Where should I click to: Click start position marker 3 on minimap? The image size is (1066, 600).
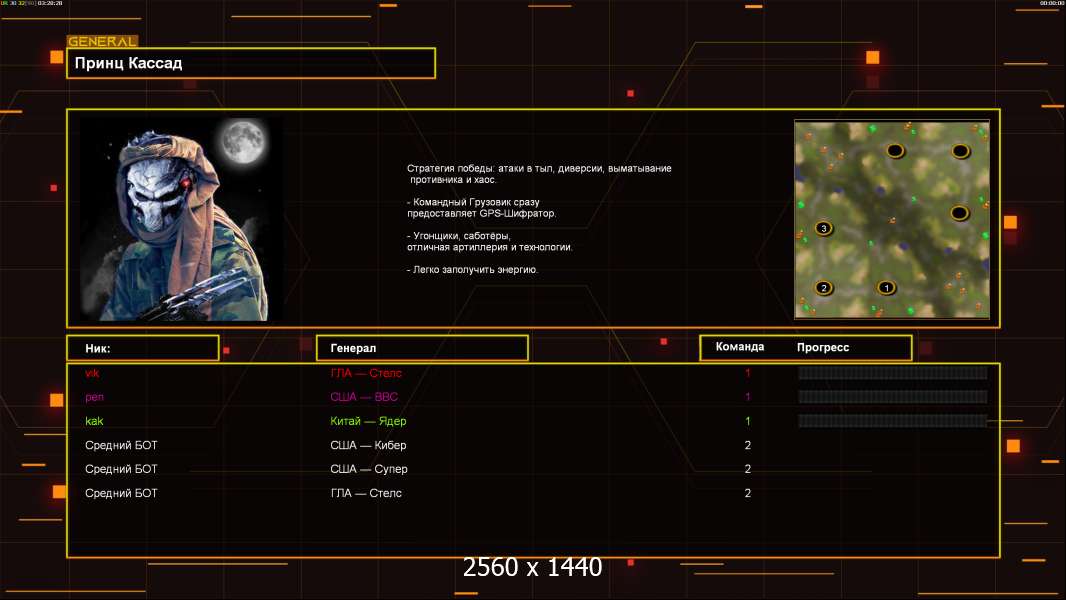click(x=823, y=228)
